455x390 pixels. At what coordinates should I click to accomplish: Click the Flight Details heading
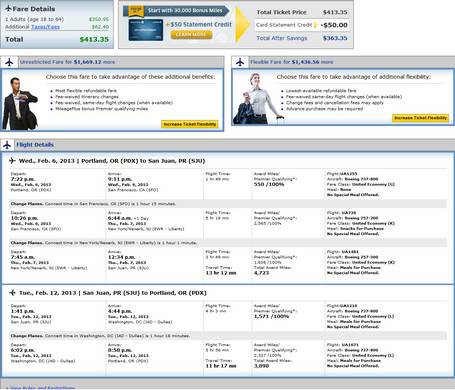click(x=35, y=145)
